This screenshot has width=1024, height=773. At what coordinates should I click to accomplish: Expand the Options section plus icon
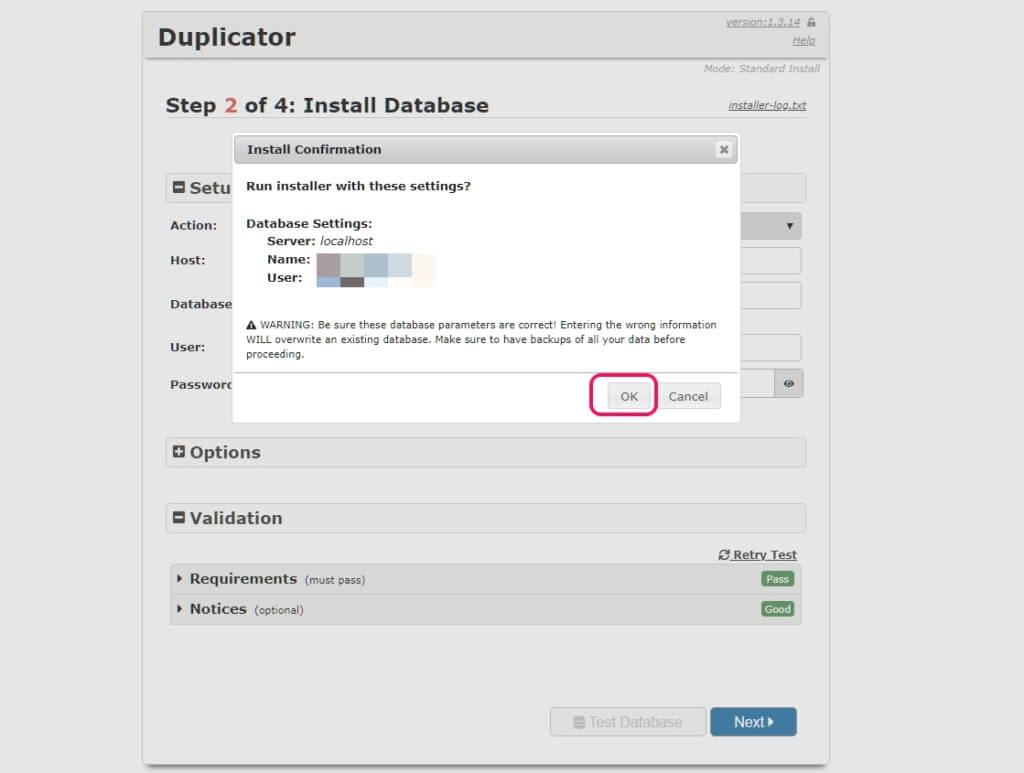coord(179,452)
